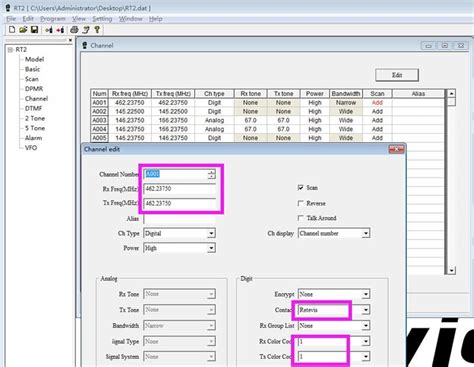The image size is (474, 367).
Task: Select Alarm in the RT2 tree
Action: pos(33,138)
